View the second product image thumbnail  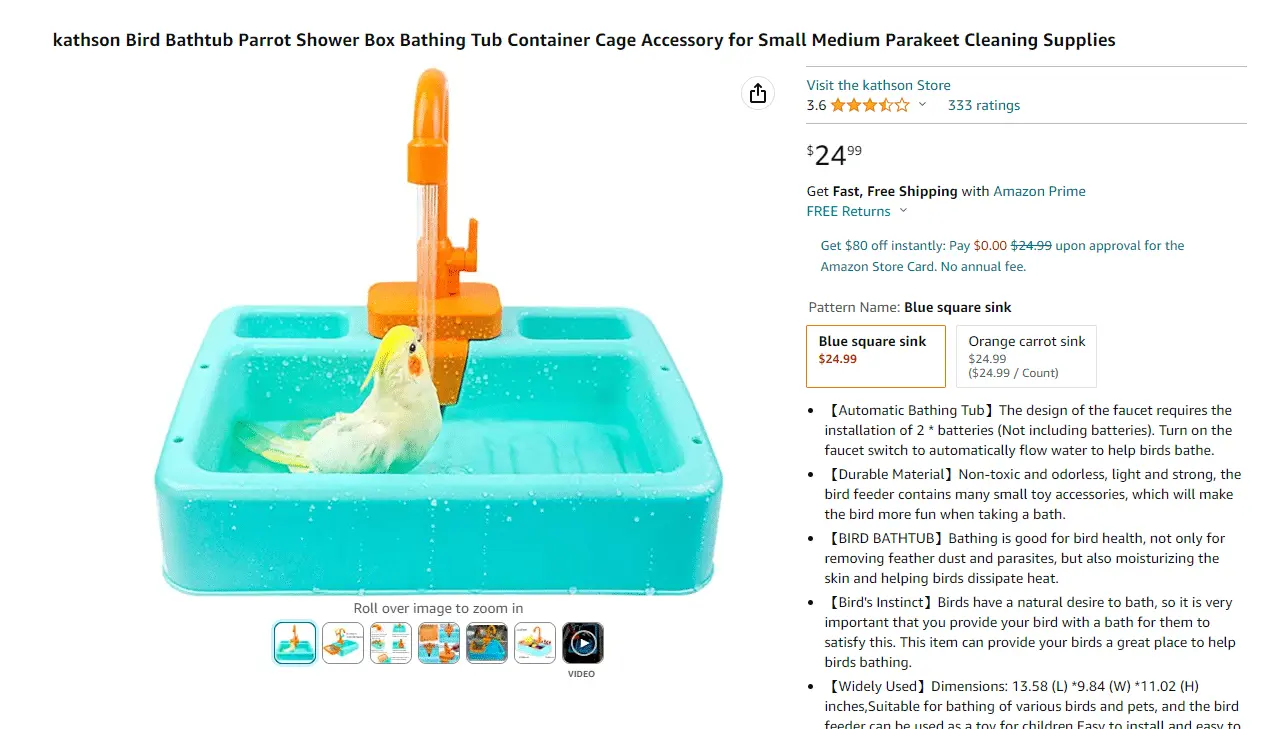click(x=343, y=643)
